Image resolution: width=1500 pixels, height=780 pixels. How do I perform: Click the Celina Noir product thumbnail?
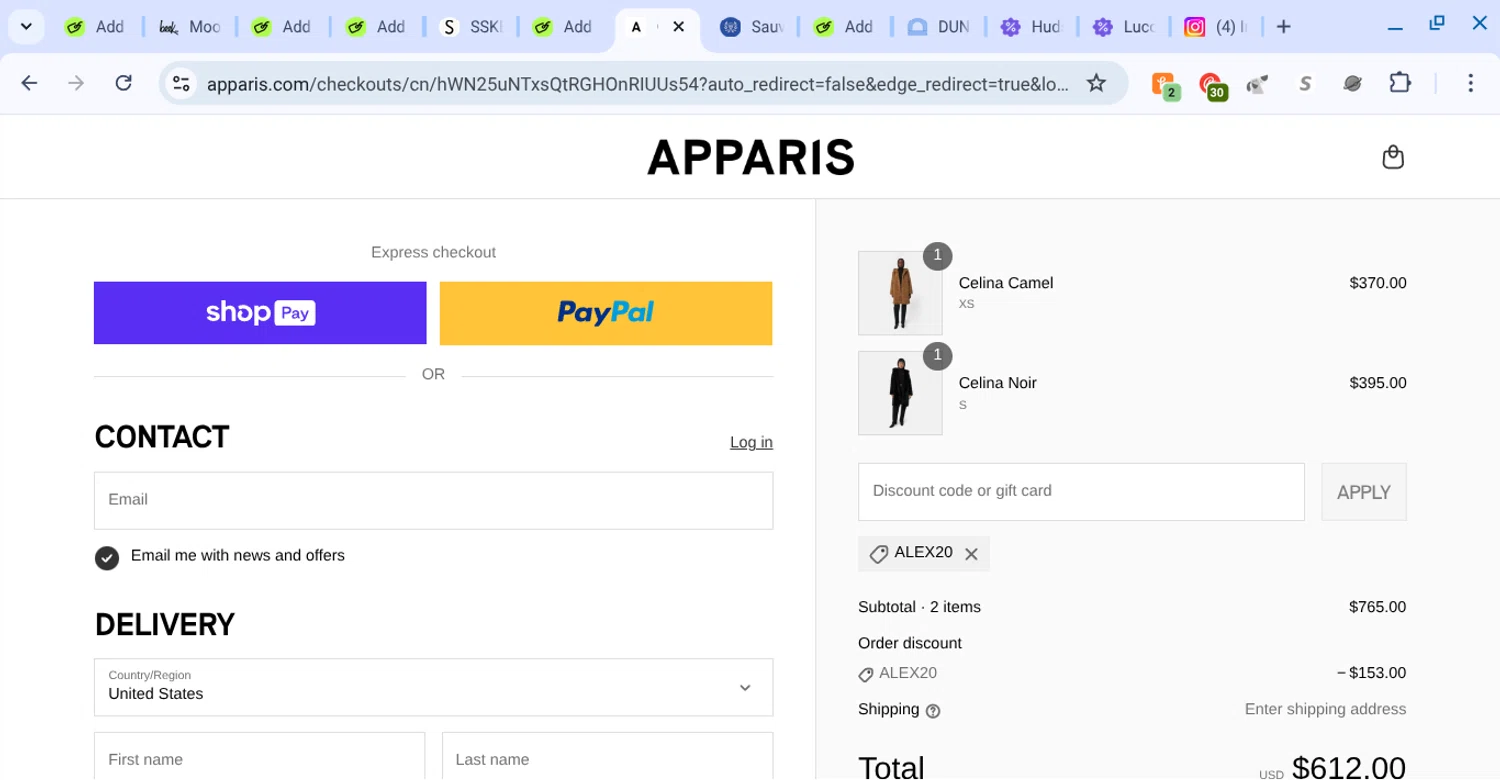[x=900, y=393]
